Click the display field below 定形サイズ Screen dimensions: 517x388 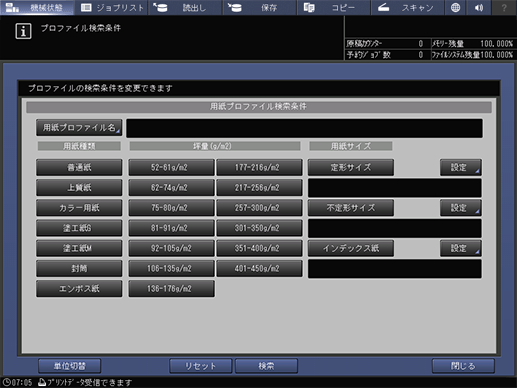click(x=395, y=188)
